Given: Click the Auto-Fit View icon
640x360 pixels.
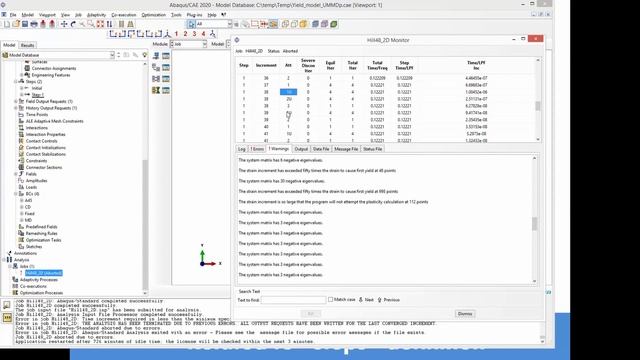Looking at the screenshot, I should [100, 24].
